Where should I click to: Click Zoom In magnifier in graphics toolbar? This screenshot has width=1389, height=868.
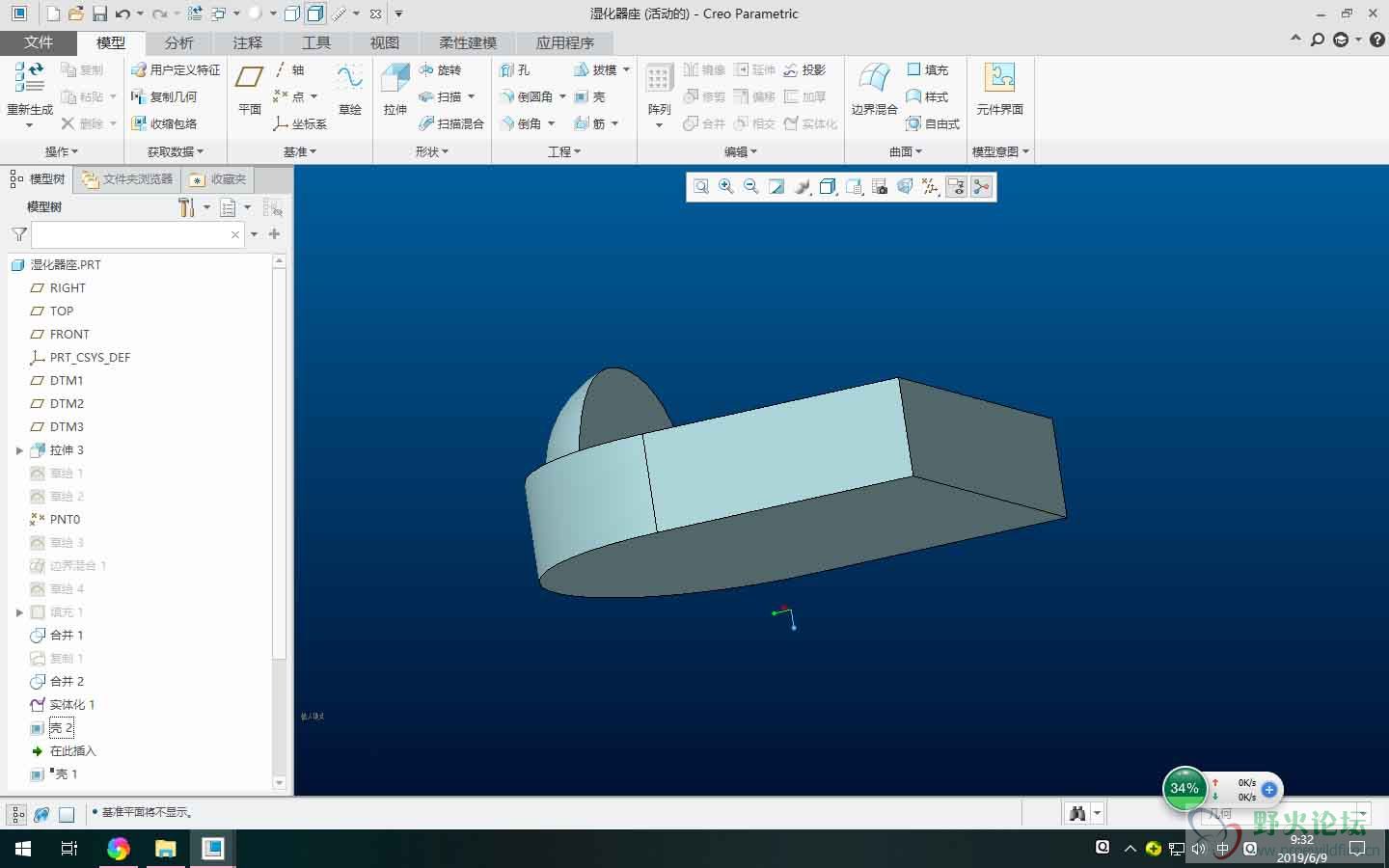(x=726, y=187)
